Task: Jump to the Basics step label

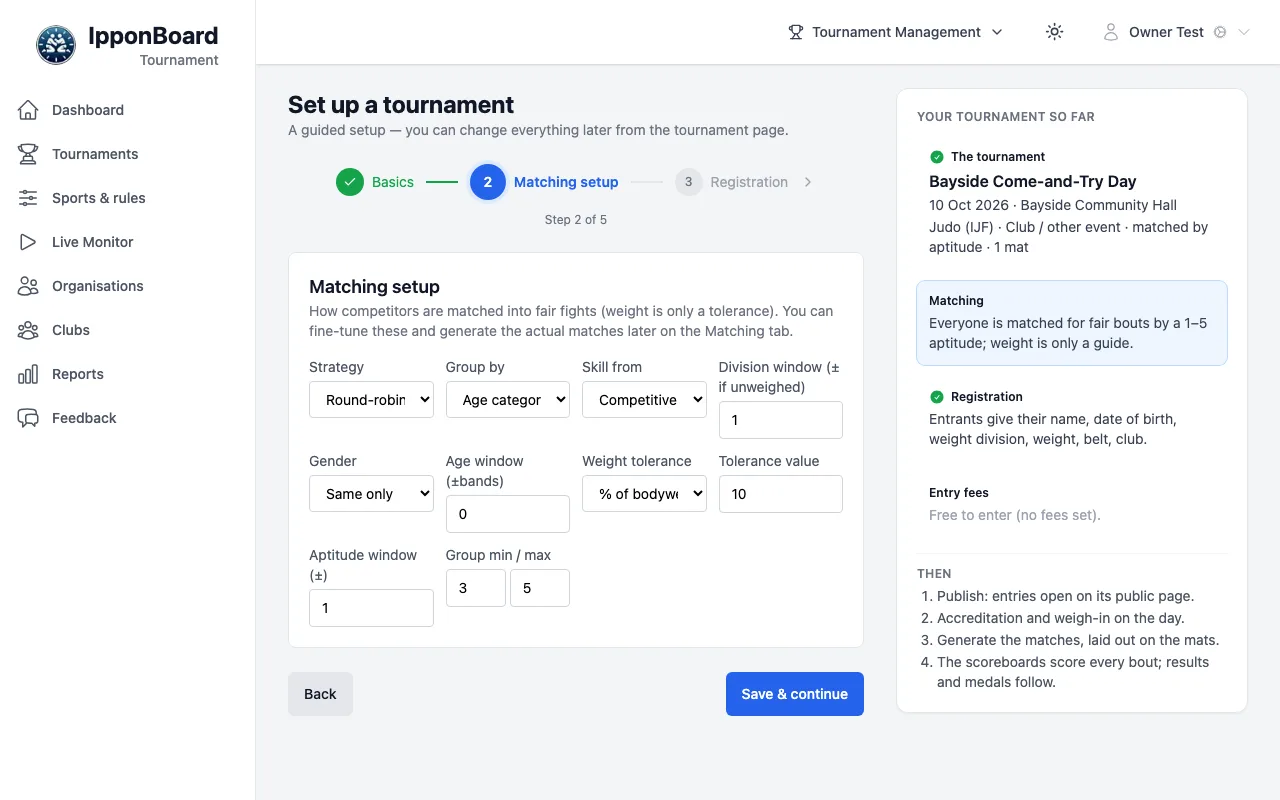Action: [x=393, y=182]
